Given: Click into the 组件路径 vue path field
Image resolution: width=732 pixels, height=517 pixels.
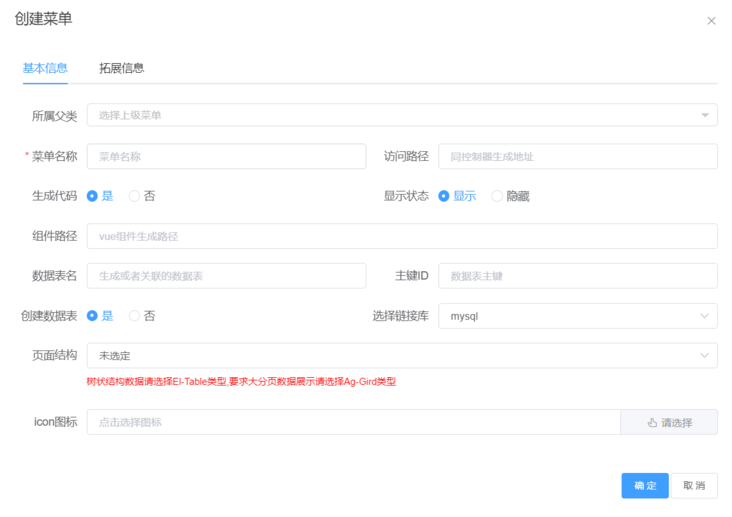Looking at the screenshot, I should pyautogui.click(x=402, y=236).
